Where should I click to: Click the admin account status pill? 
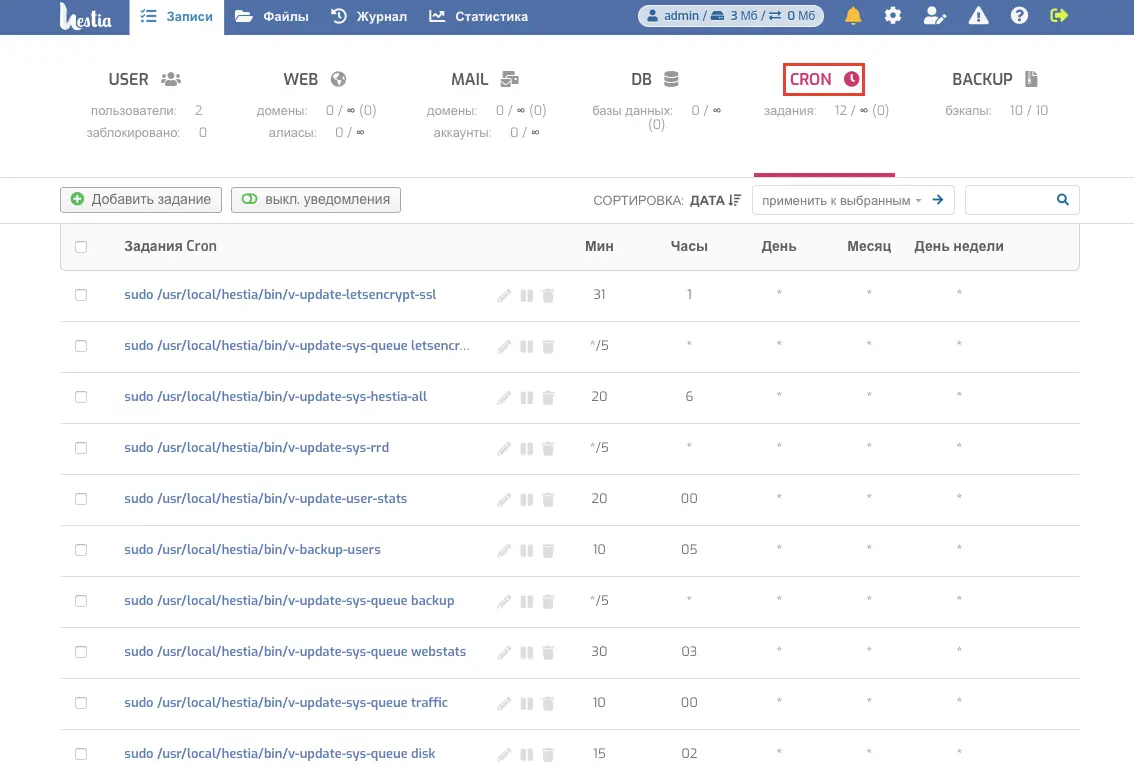tap(730, 16)
